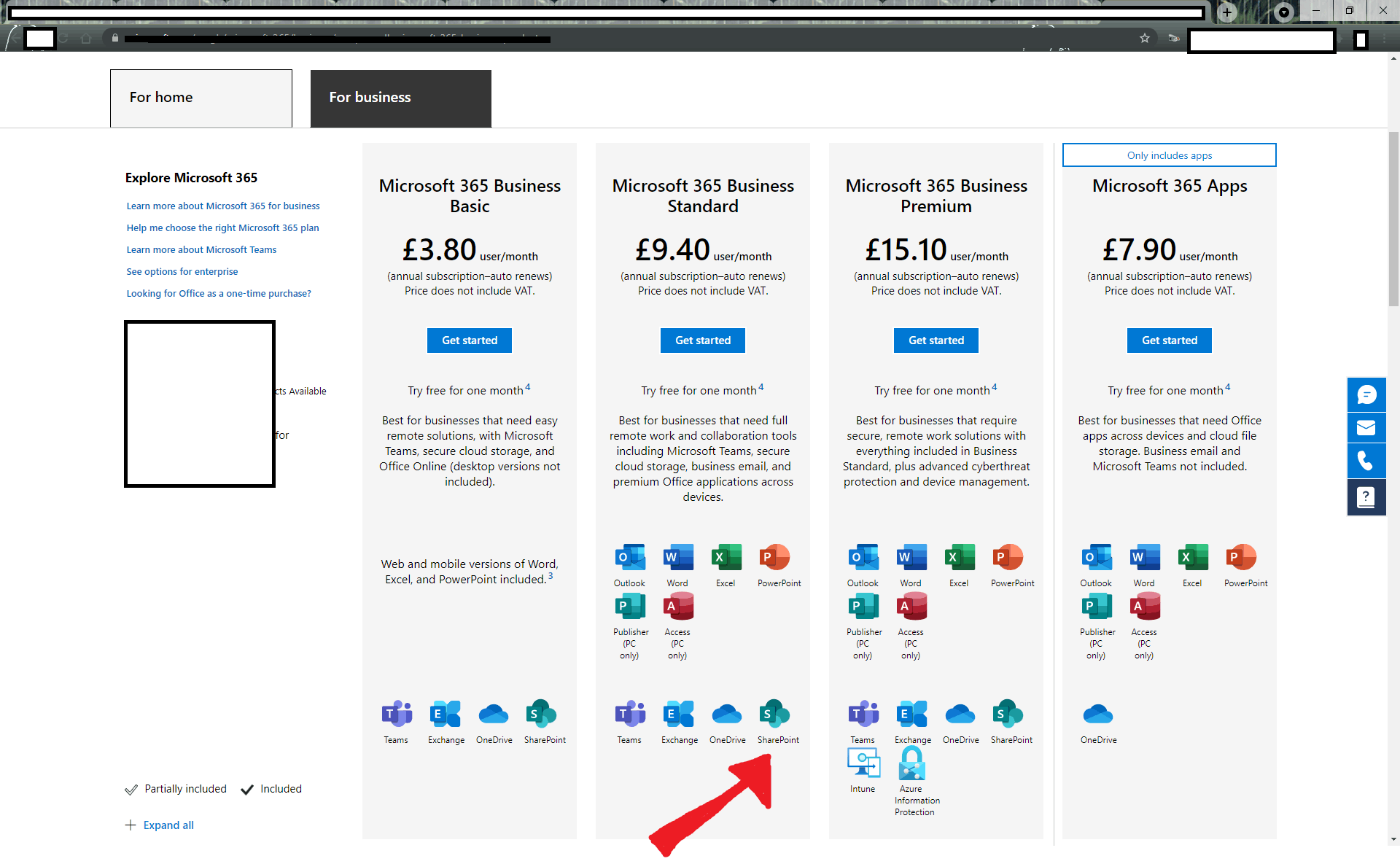1400x864 pixels.
Task: Click the phone call contact icon
Action: coord(1366,462)
